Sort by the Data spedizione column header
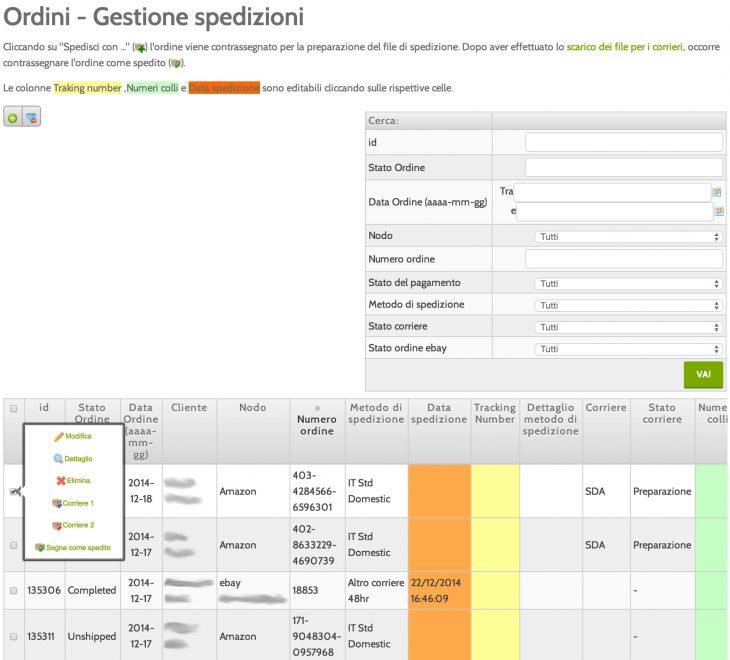The image size is (730, 660). coord(439,413)
